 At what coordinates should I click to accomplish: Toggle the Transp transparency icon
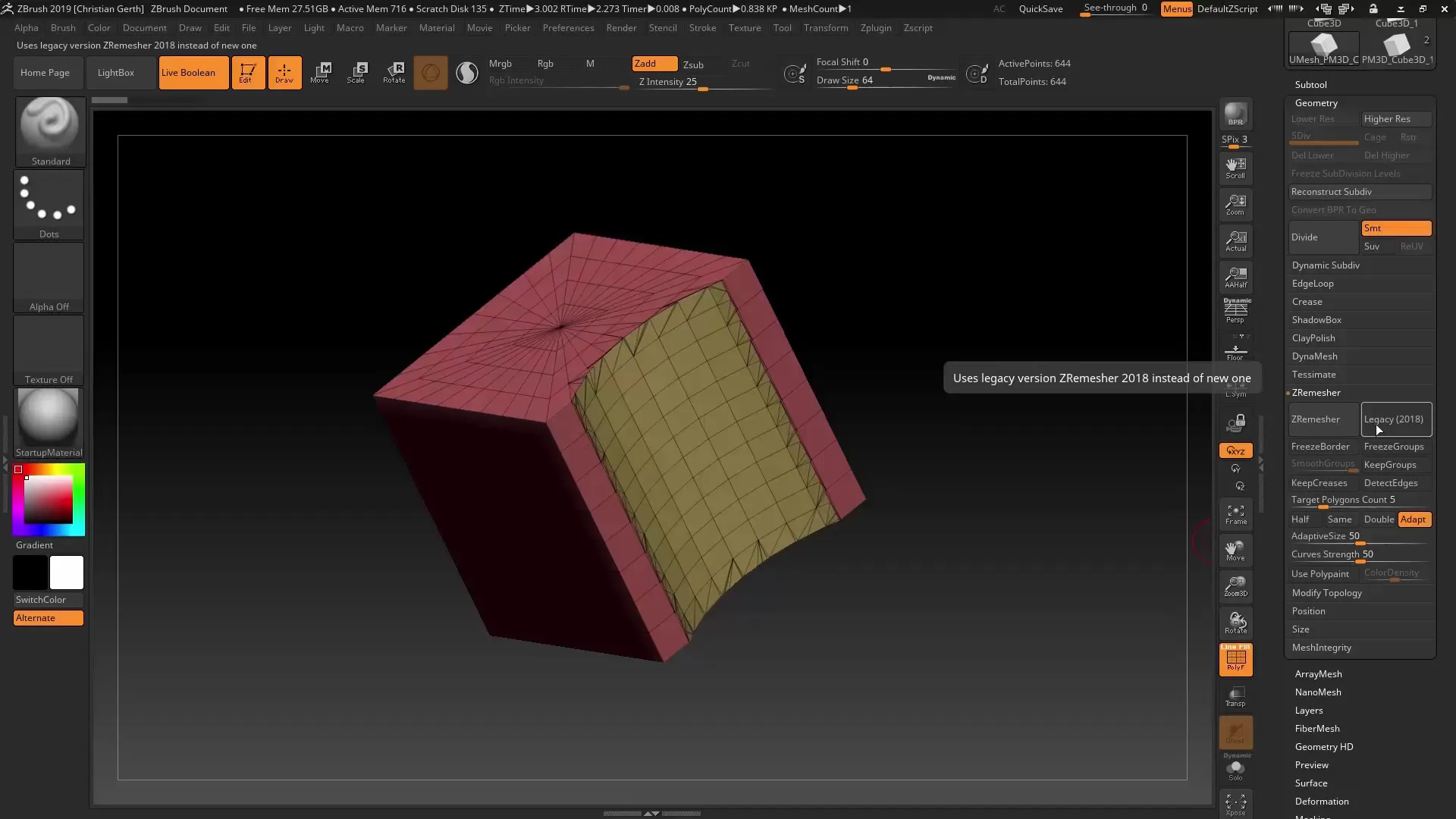click(1235, 696)
